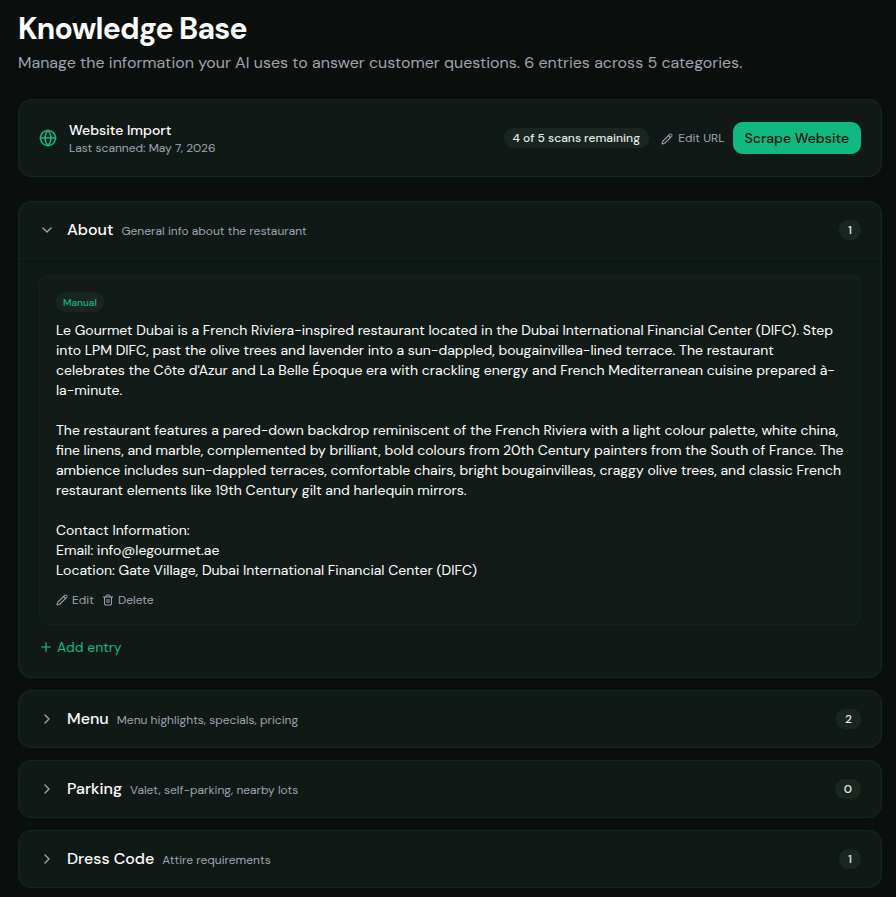Click the 'Manage the information your AI uses' description
This screenshot has width=896, height=897.
point(380,63)
